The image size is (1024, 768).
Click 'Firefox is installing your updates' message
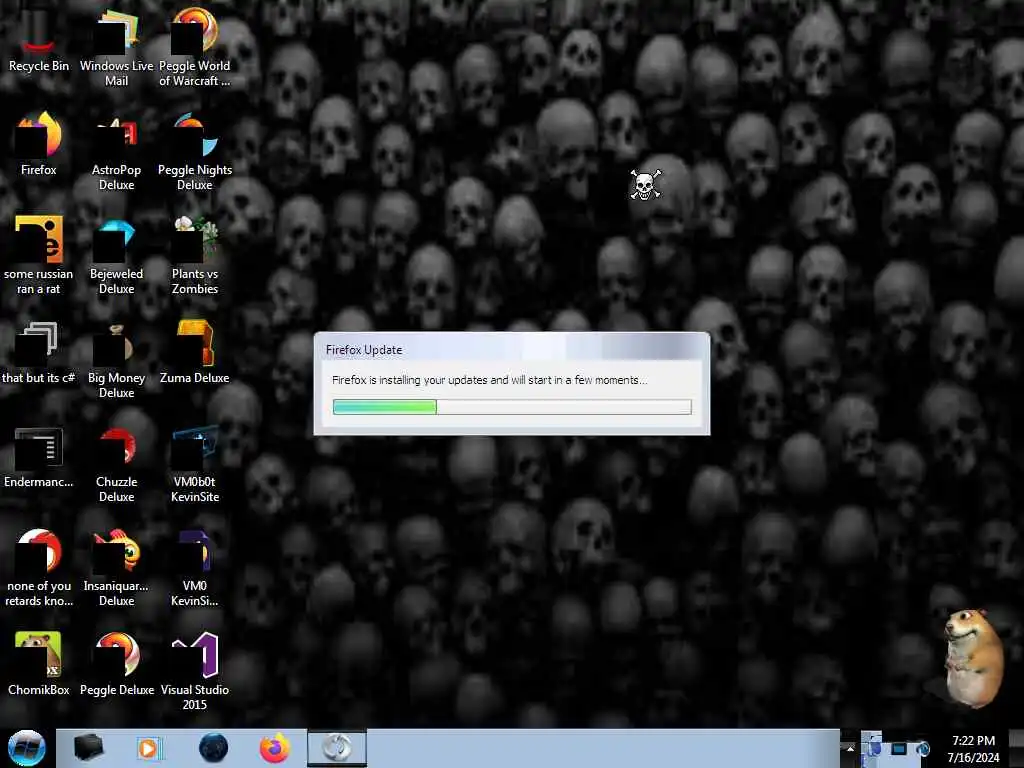(490, 380)
